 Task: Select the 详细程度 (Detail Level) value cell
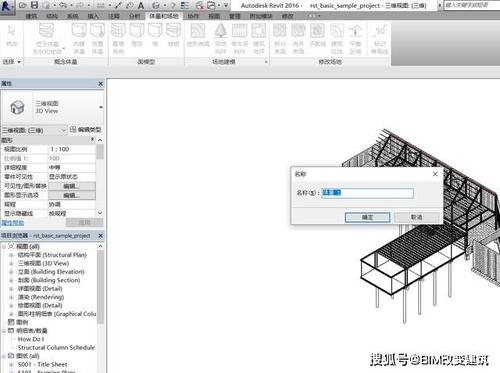click(x=72, y=168)
